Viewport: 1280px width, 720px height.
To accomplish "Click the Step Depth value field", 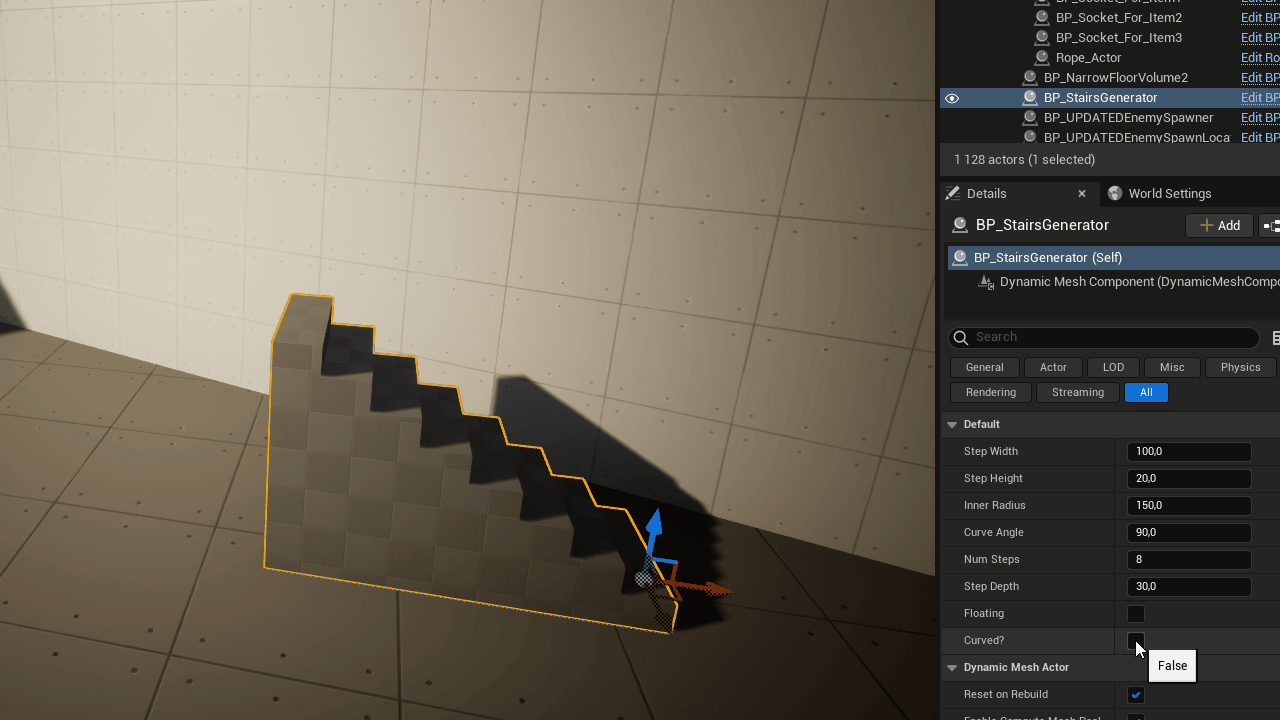I will click(x=1189, y=587).
